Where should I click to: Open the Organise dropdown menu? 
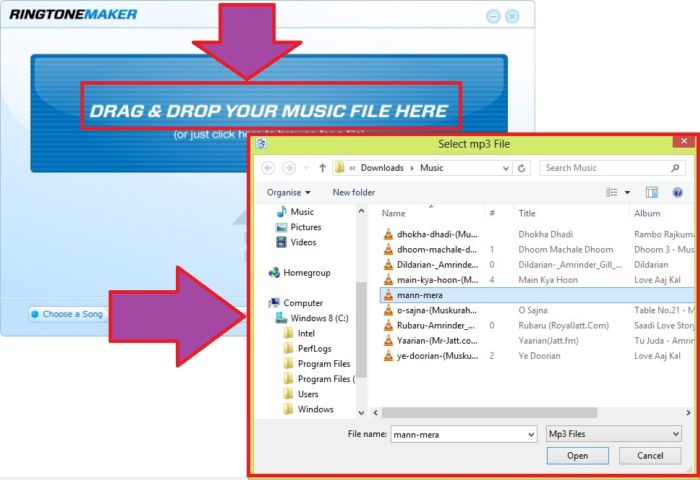[288, 192]
